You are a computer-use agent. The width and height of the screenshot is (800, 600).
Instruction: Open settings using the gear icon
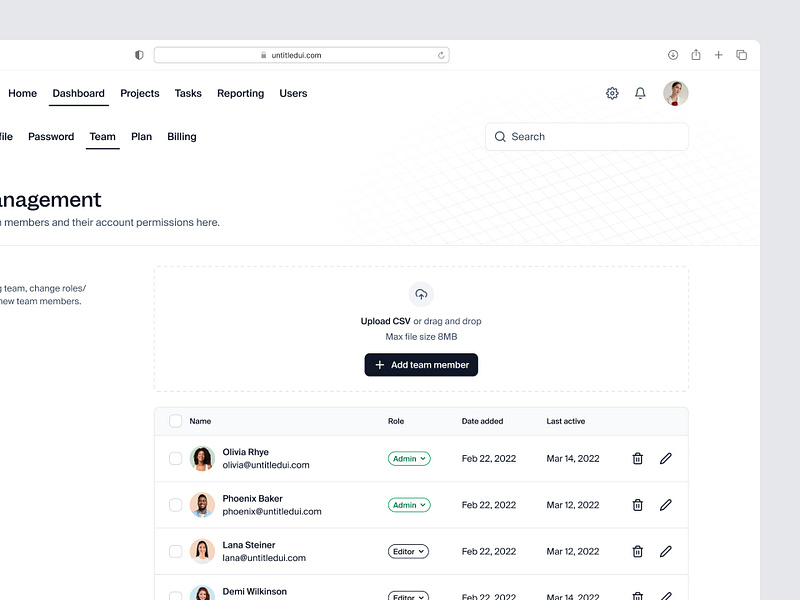point(611,92)
